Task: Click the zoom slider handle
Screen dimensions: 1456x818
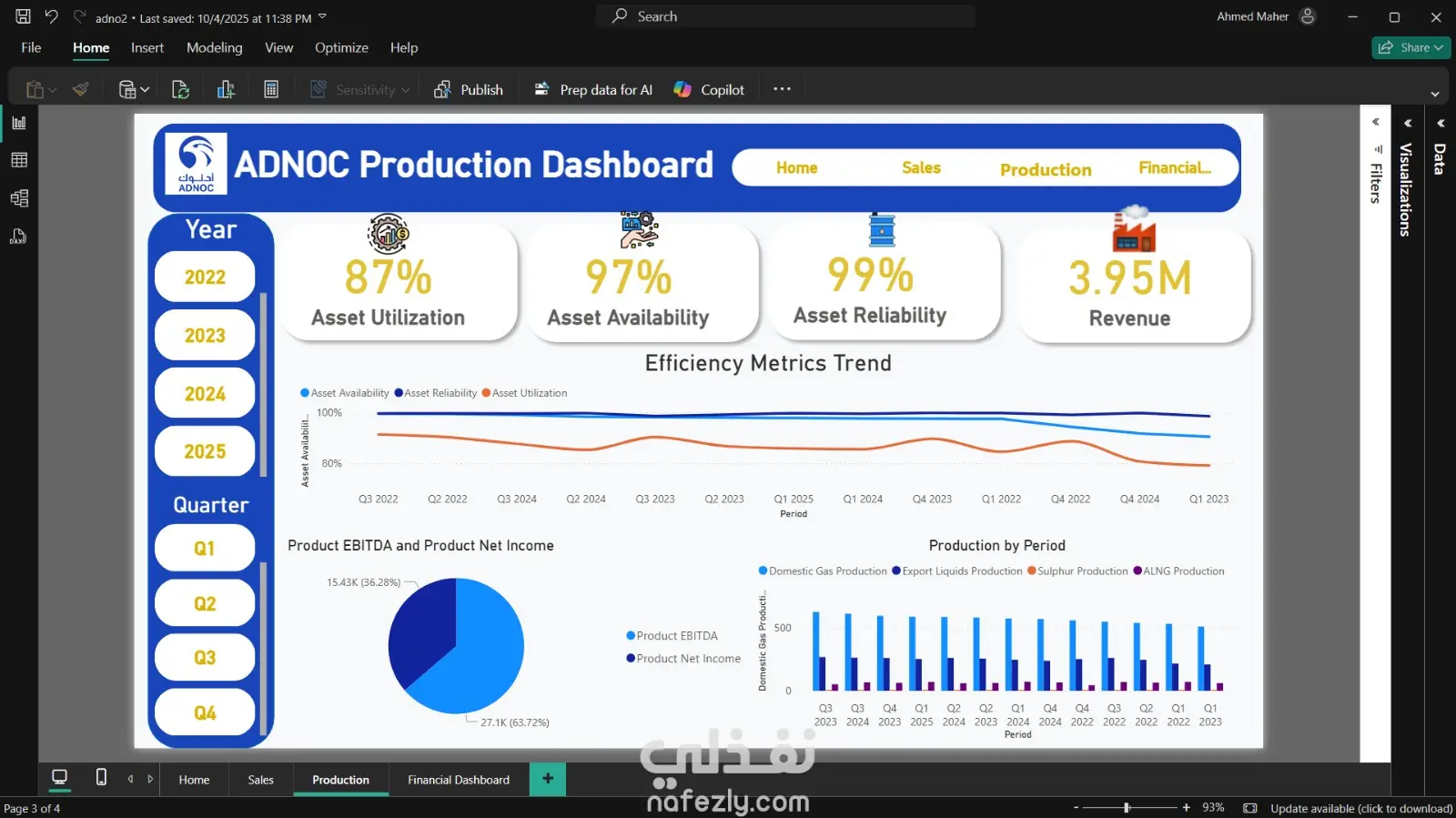Action: pyautogui.click(x=1127, y=808)
